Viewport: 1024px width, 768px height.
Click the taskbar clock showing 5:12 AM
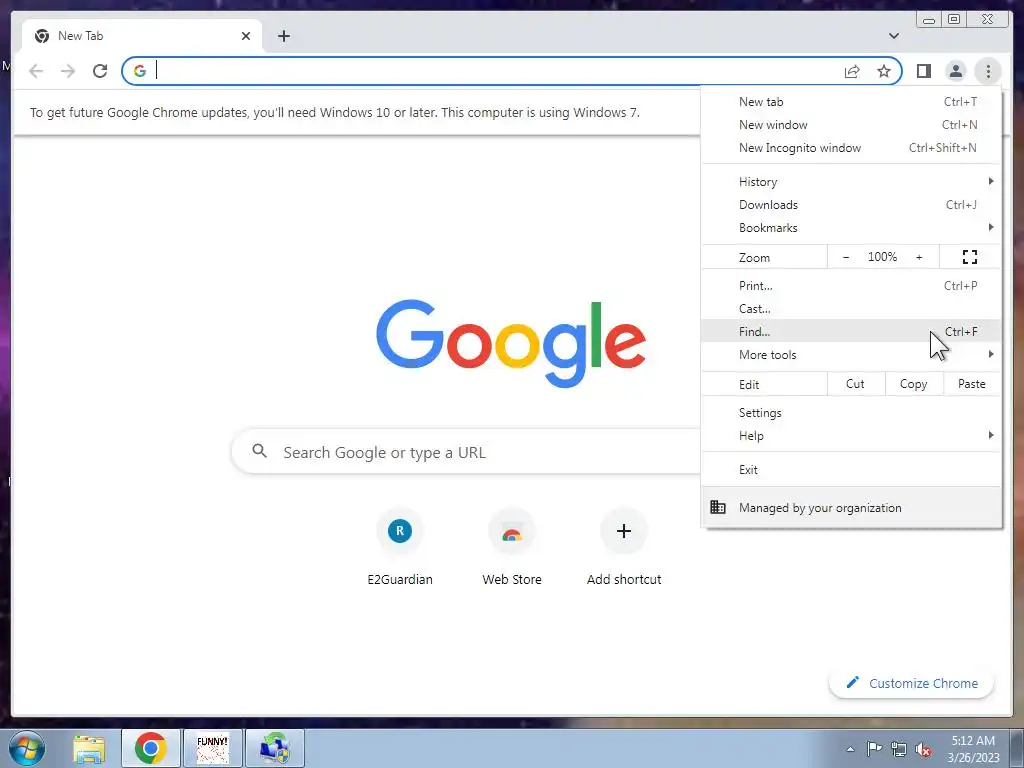click(973, 749)
